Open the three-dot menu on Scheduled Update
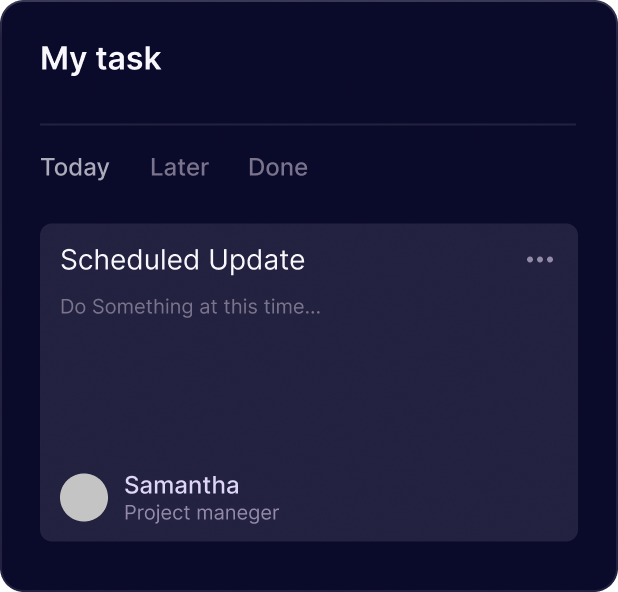Viewport: 618px width, 592px height. click(x=540, y=259)
